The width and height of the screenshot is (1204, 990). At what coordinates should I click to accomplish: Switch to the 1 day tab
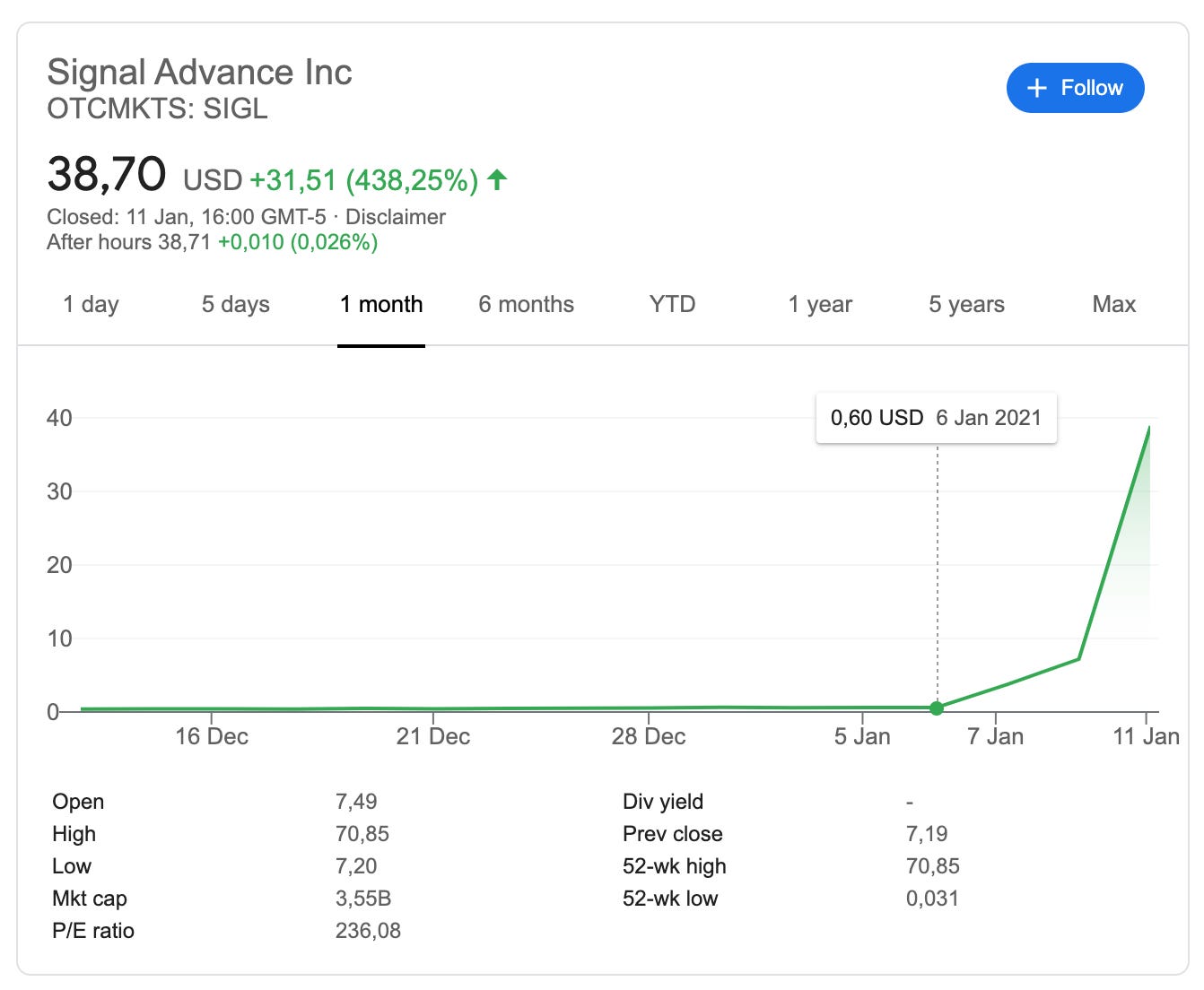[x=91, y=304]
